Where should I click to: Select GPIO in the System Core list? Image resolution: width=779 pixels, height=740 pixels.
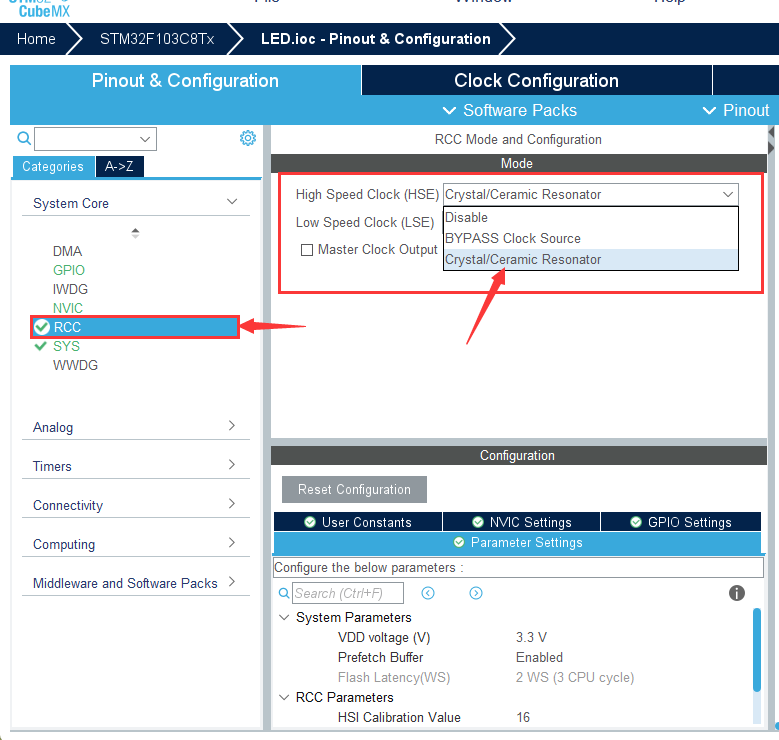(69, 270)
